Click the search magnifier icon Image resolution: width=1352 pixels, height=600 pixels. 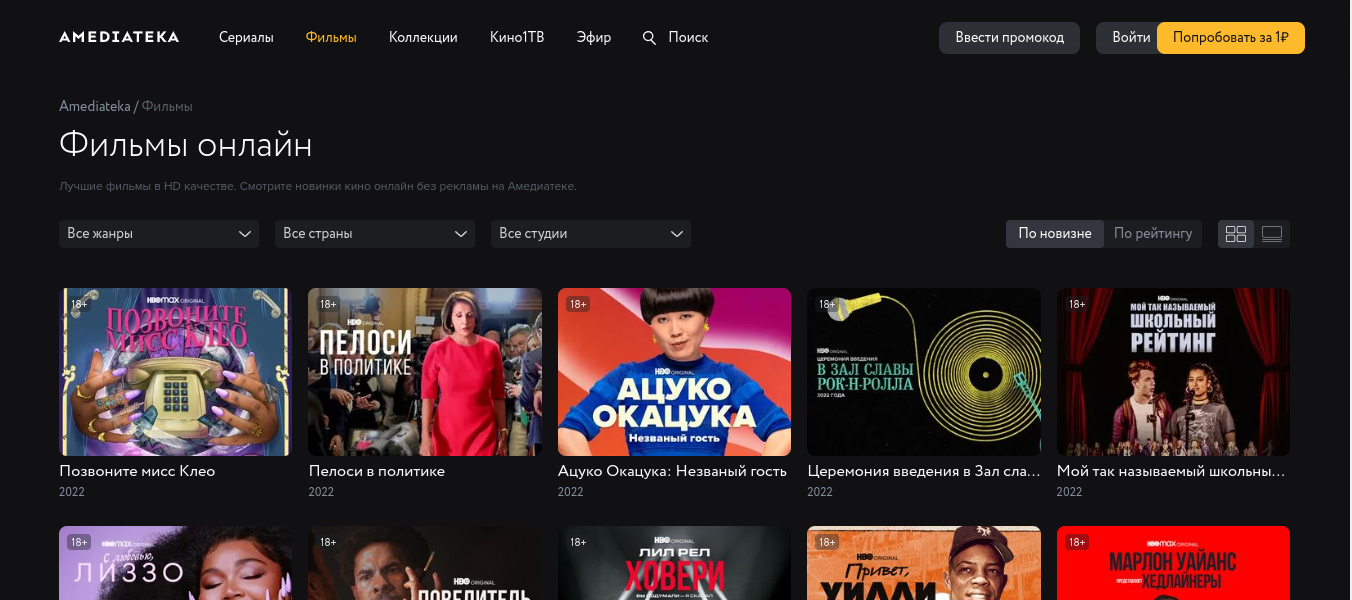(650, 38)
